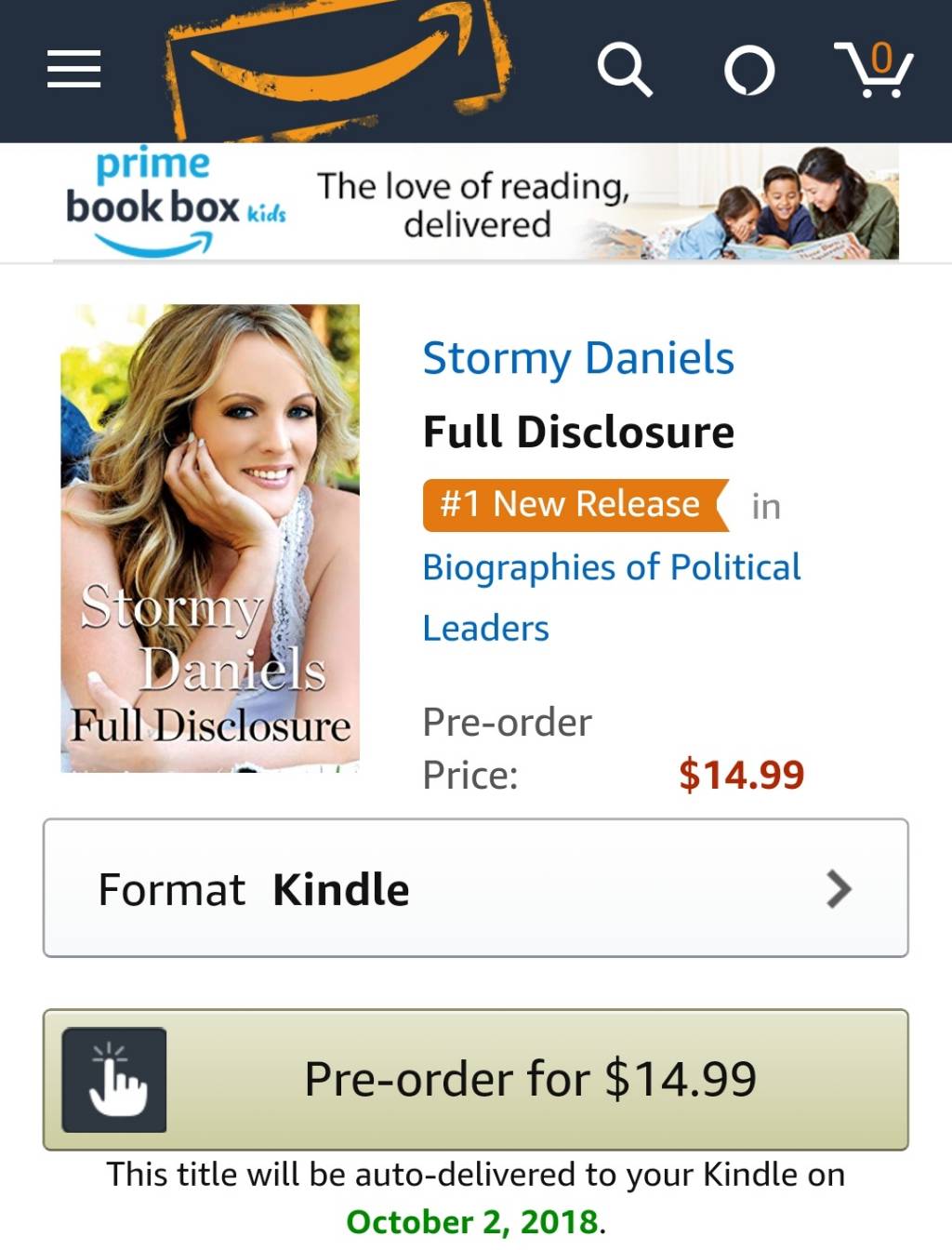The height and width of the screenshot is (1250, 952).
Task: Tap the $14.99 pre-order price
Action: tap(741, 775)
